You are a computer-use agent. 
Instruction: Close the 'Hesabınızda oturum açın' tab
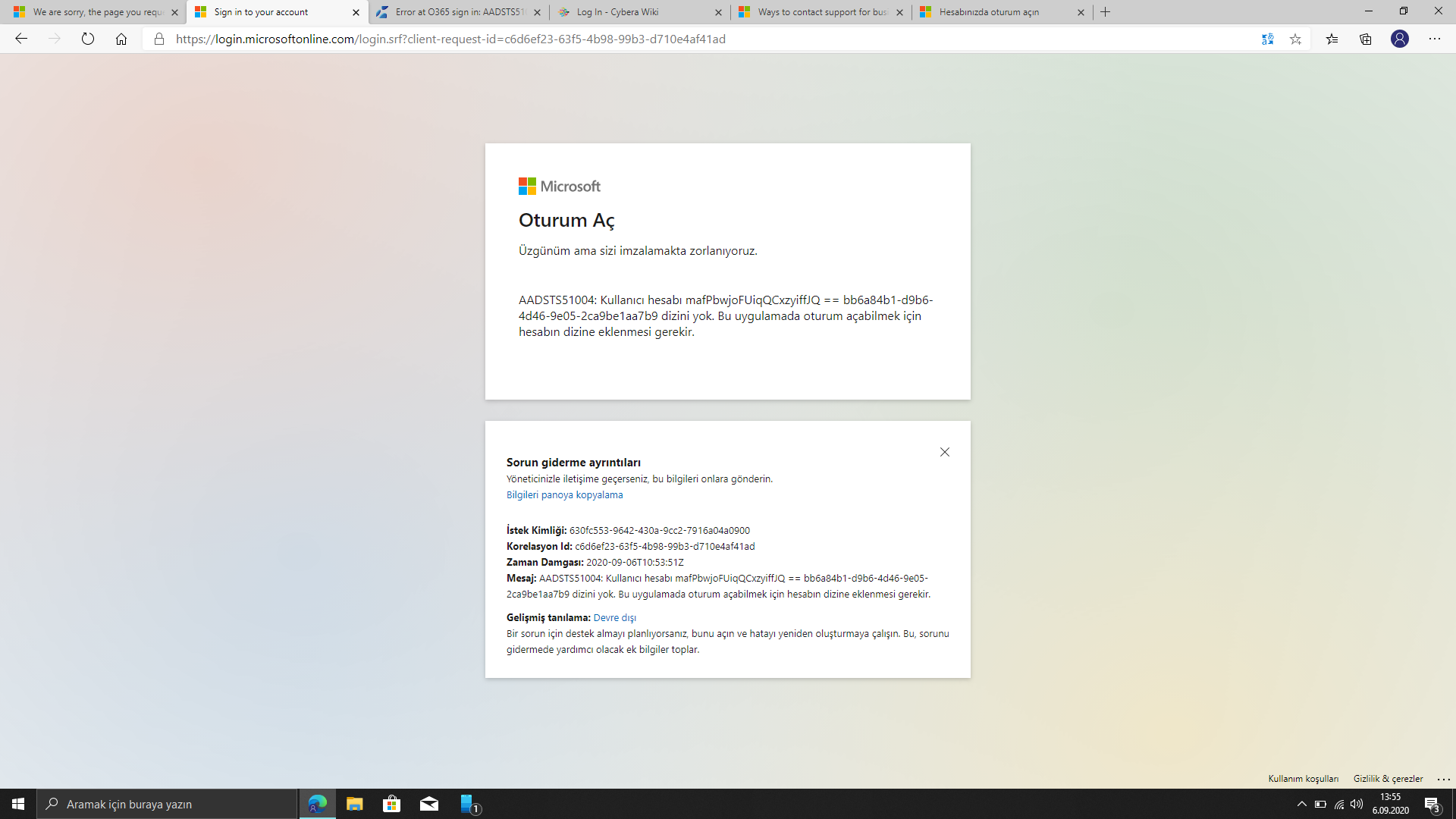[x=1081, y=12]
